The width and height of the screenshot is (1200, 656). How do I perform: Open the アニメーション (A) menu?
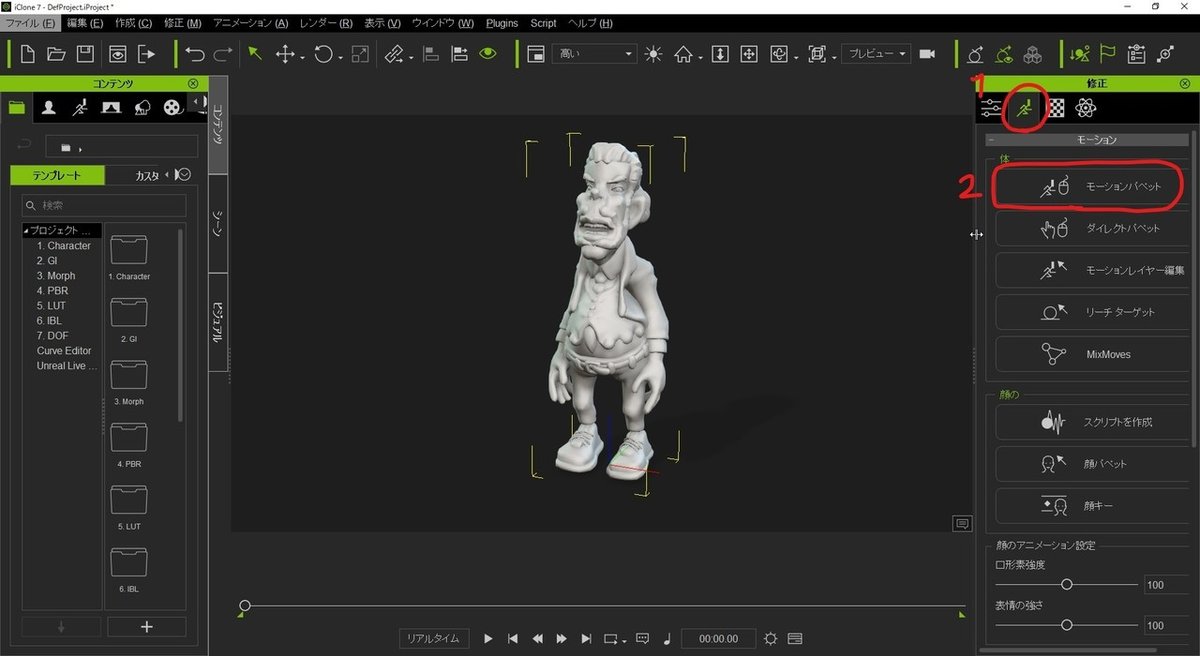point(250,22)
